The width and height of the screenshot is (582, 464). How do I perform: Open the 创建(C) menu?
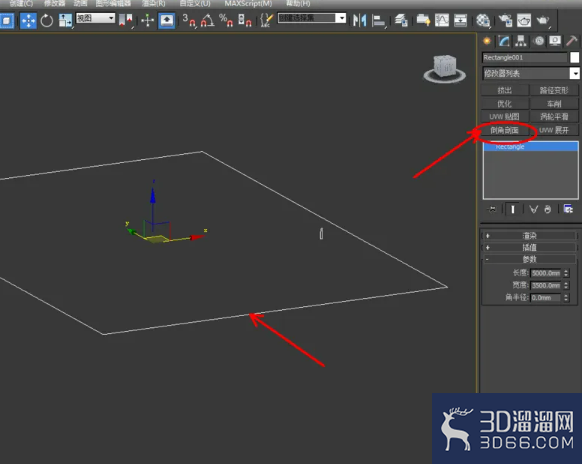click(x=21, y=4)
